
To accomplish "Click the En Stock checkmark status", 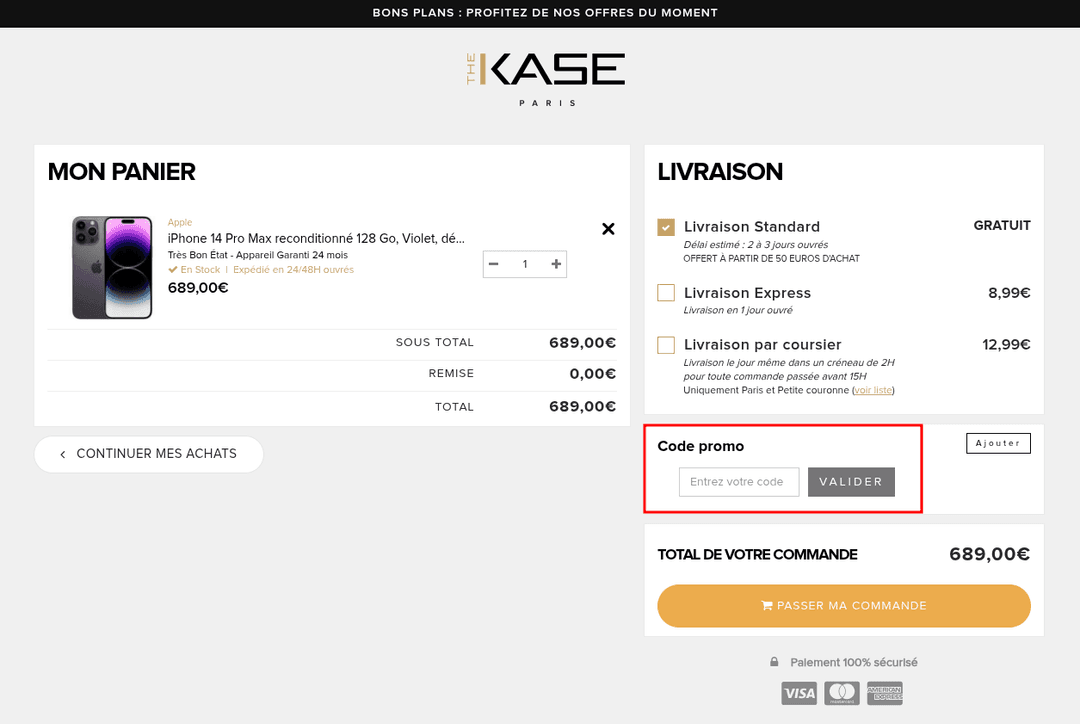I will [x=194, y=269].
